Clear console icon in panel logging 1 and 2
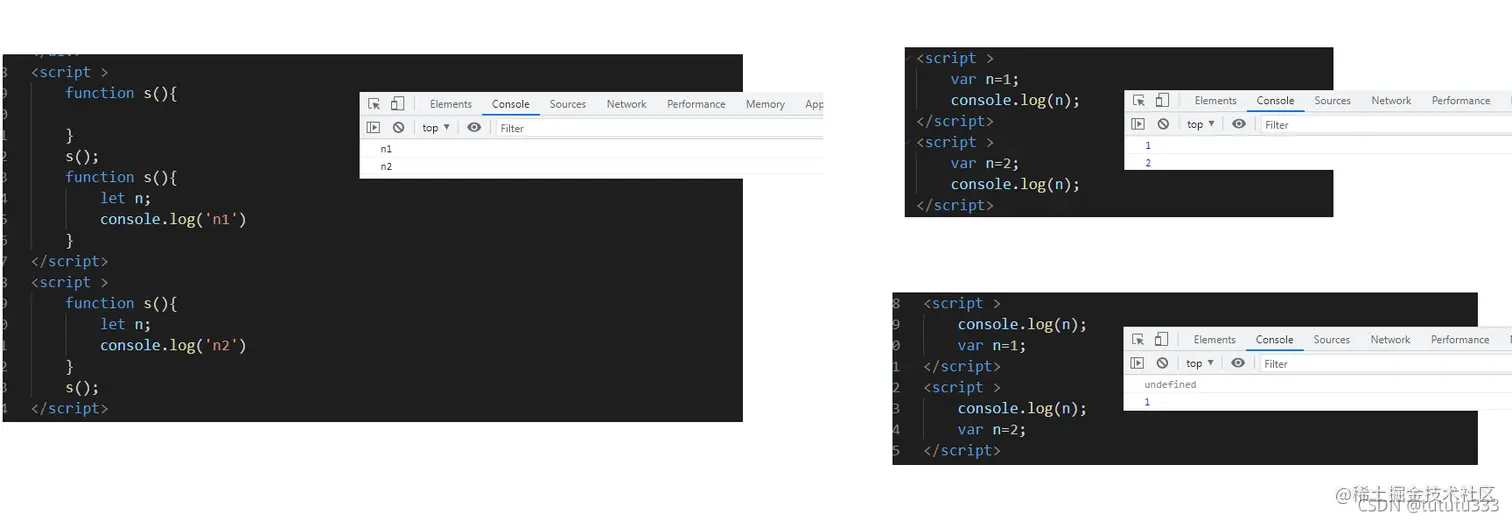 [1163, 124]
